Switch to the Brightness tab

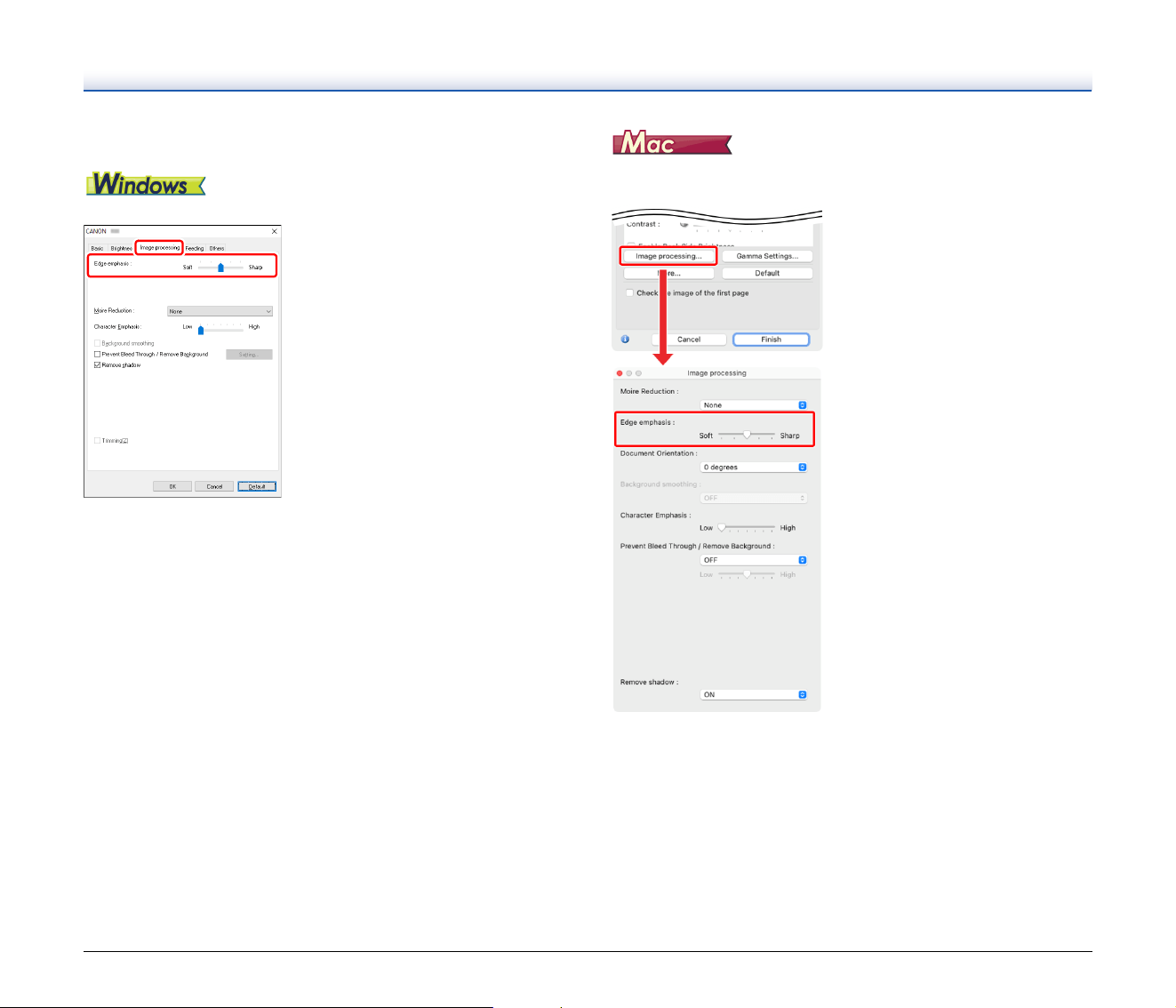coord(121,248)
